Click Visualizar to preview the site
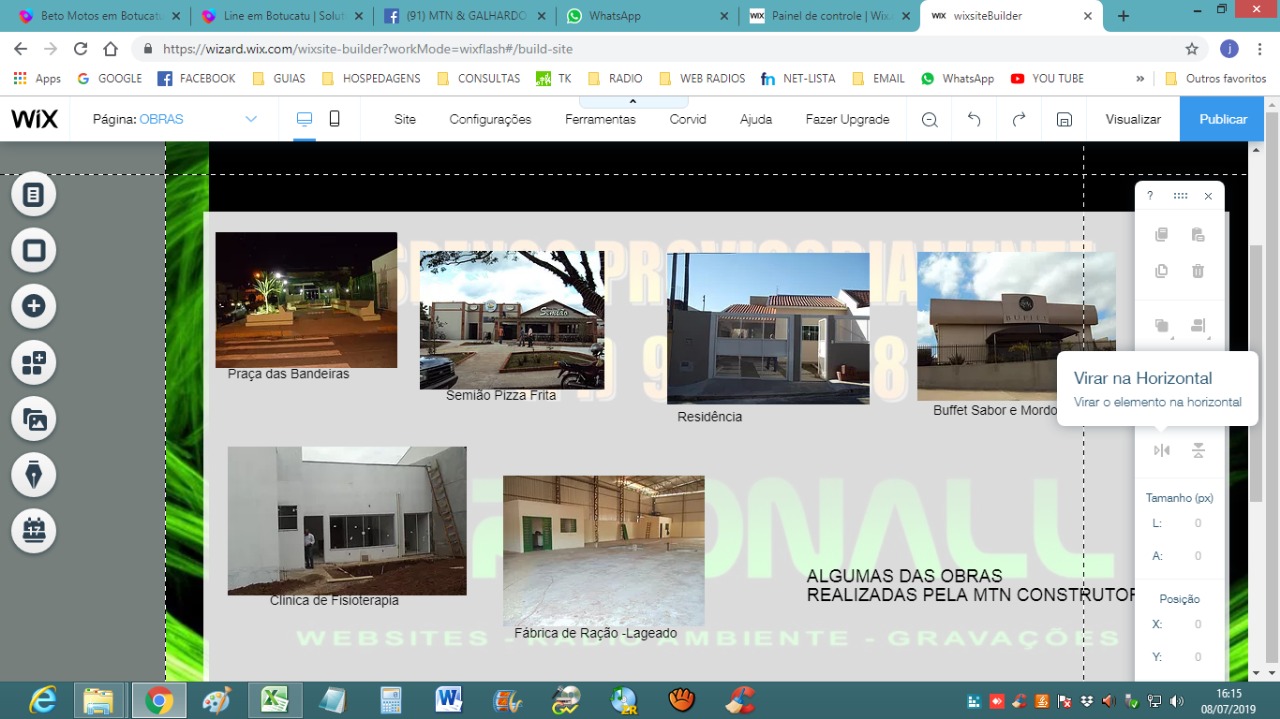The width and height of the screenshot is (1280, 719). (1133, 119)
